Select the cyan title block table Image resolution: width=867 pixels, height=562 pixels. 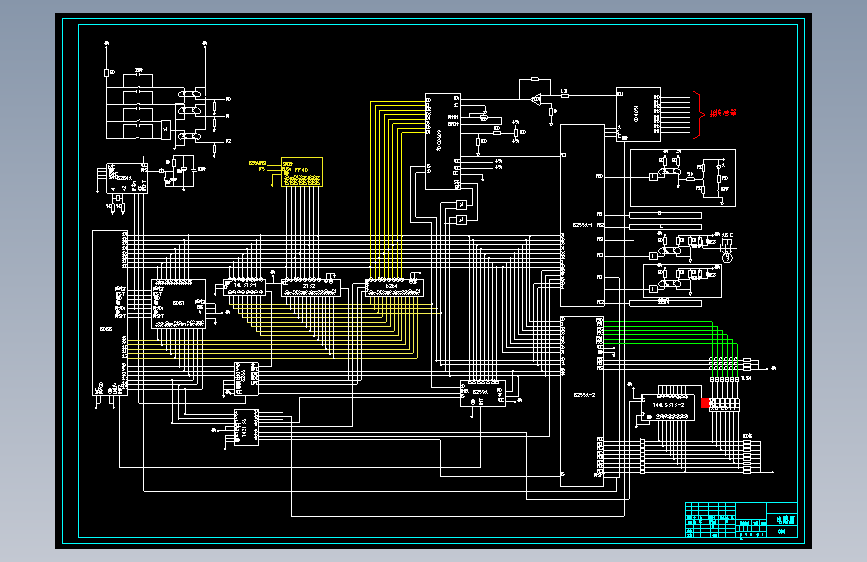(x=741, y=519)
